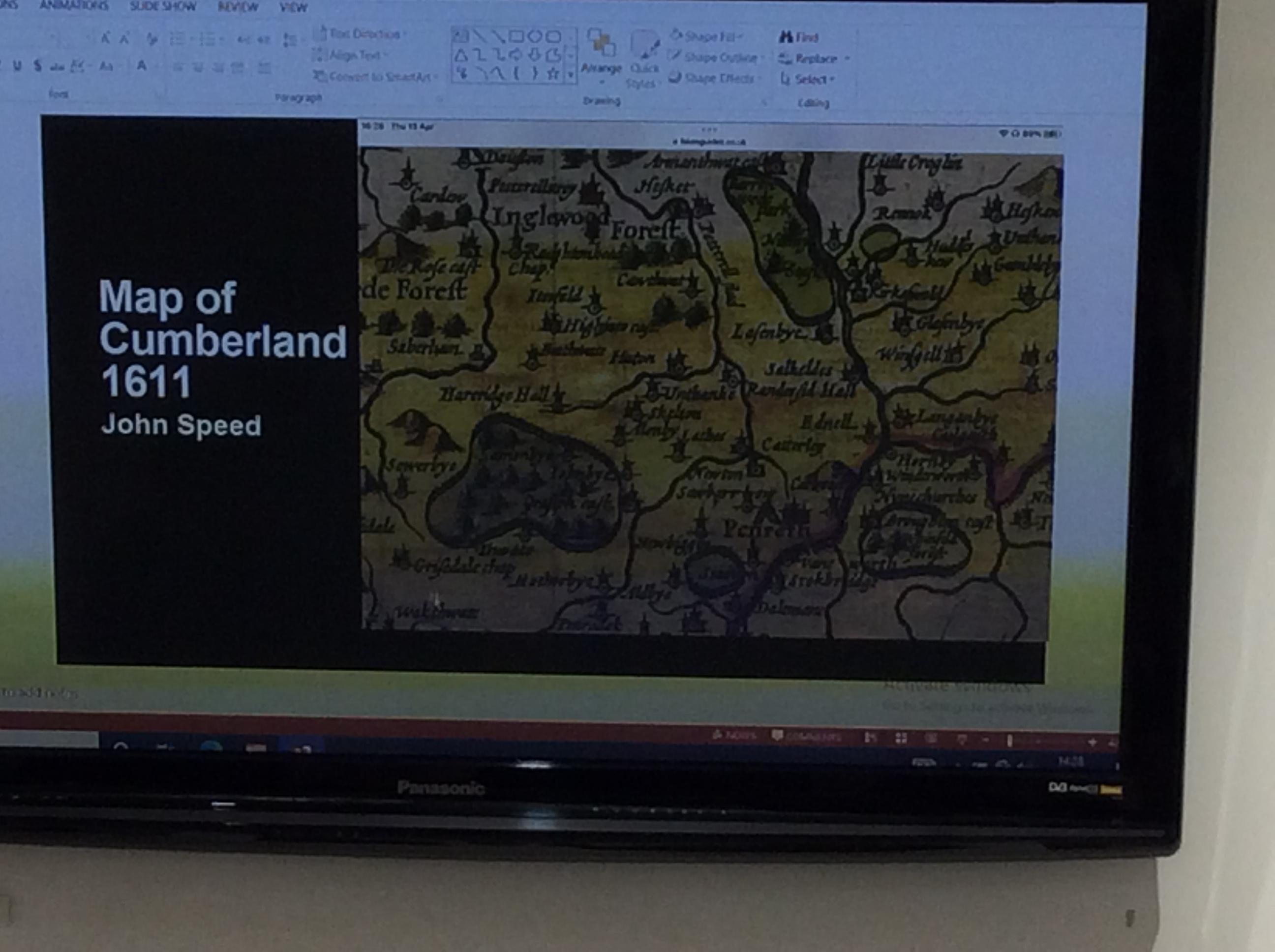Viewport: 1275px width, 952px height.
Task: Open the SLIDE SHOW ribbon tab
Action: 162,6
